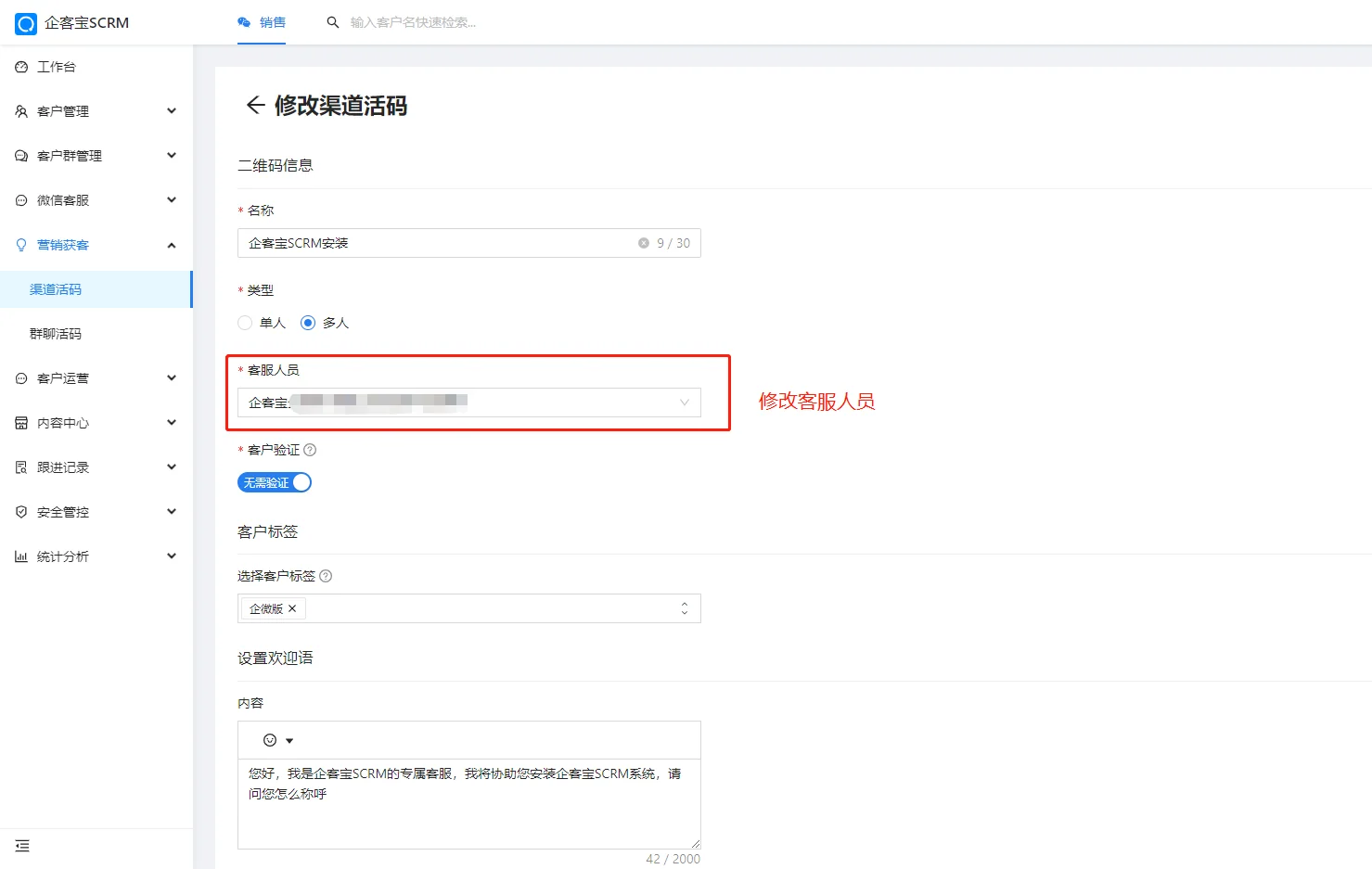Collapse the 营销获客 menu chevron

pos(172,245)
